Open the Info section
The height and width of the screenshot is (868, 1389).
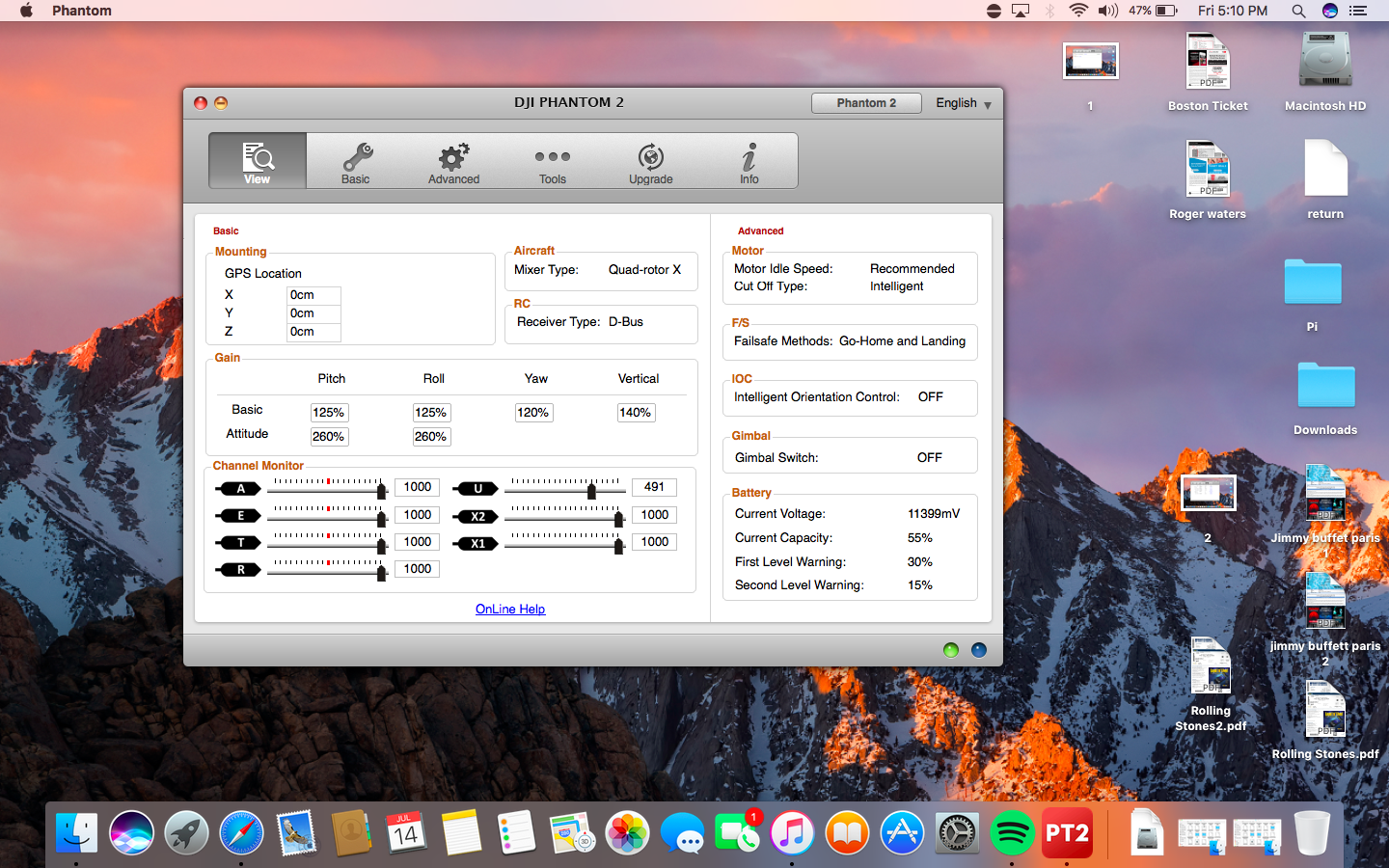point(749,161)
